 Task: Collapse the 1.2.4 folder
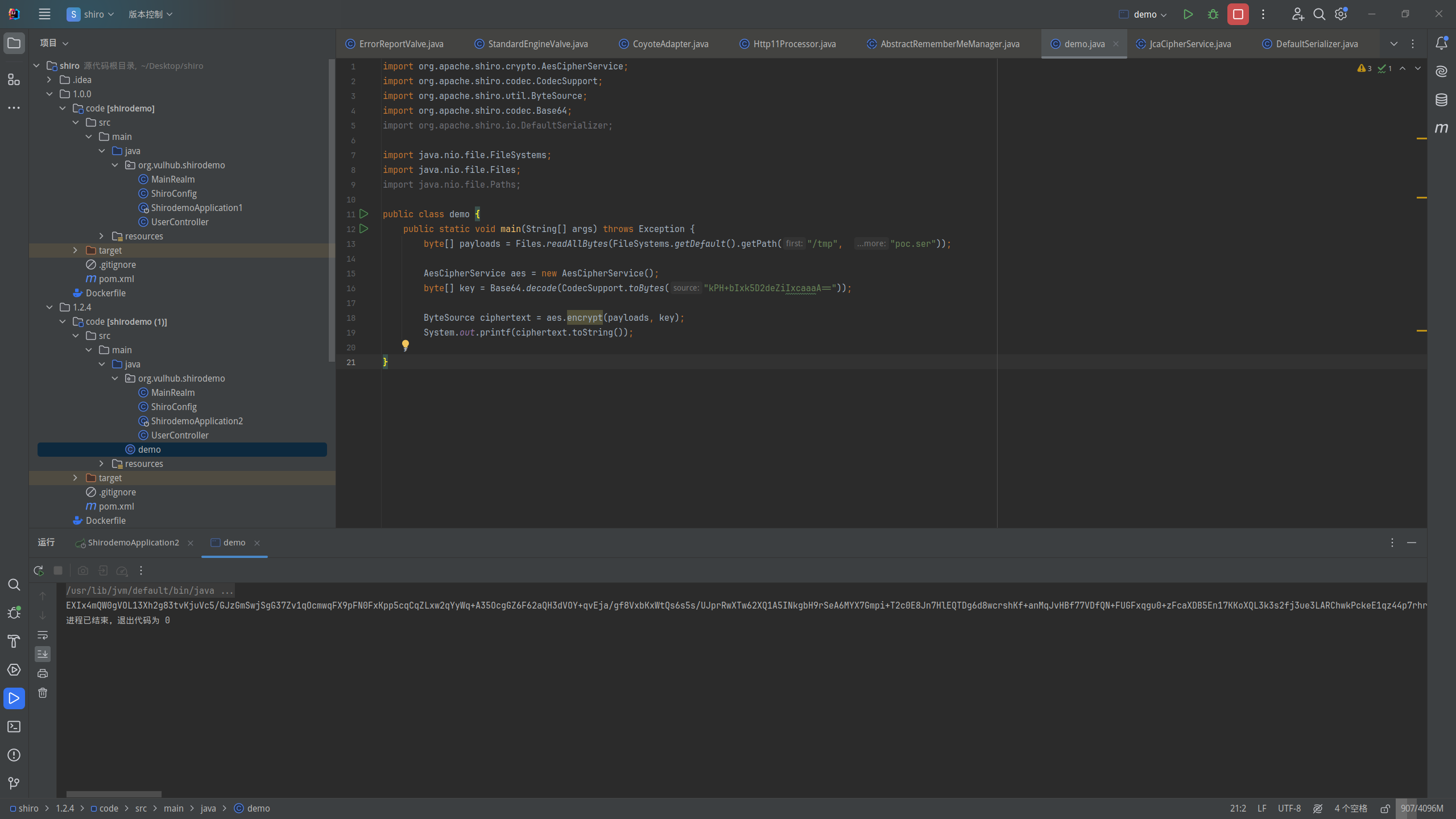pyautogui.click(x=49, y=307)
